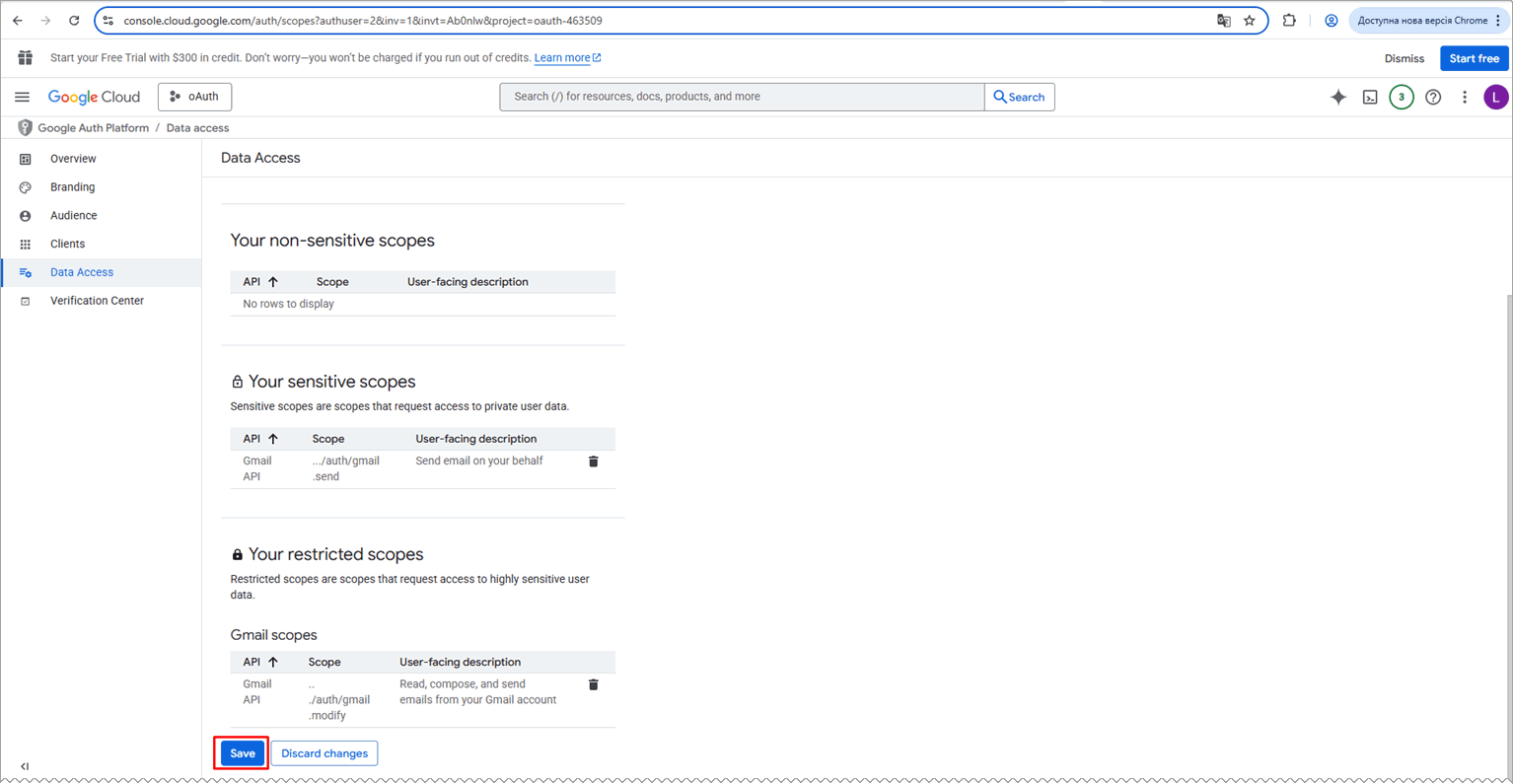Dismiss the free trial banner

click(1404, 58)
